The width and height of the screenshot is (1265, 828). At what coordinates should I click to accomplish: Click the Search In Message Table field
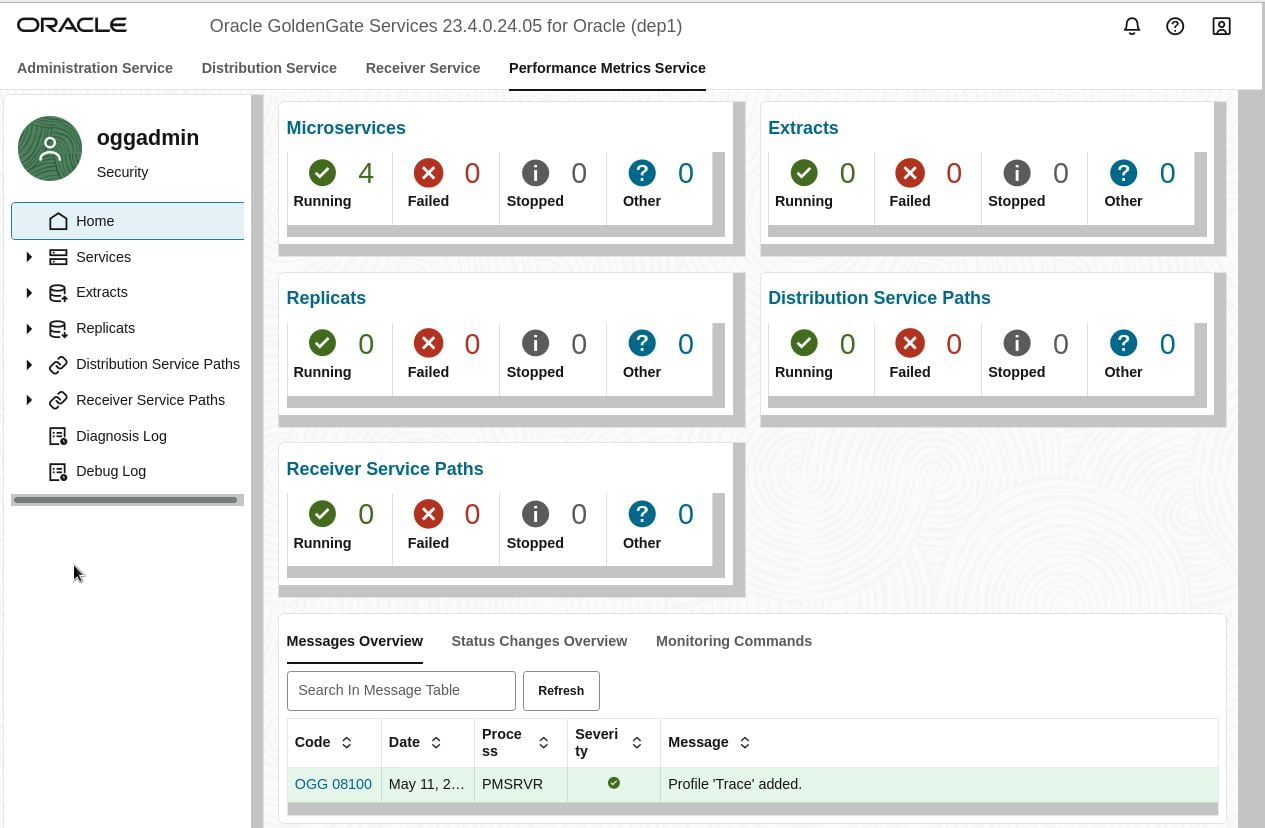[401, 690]
